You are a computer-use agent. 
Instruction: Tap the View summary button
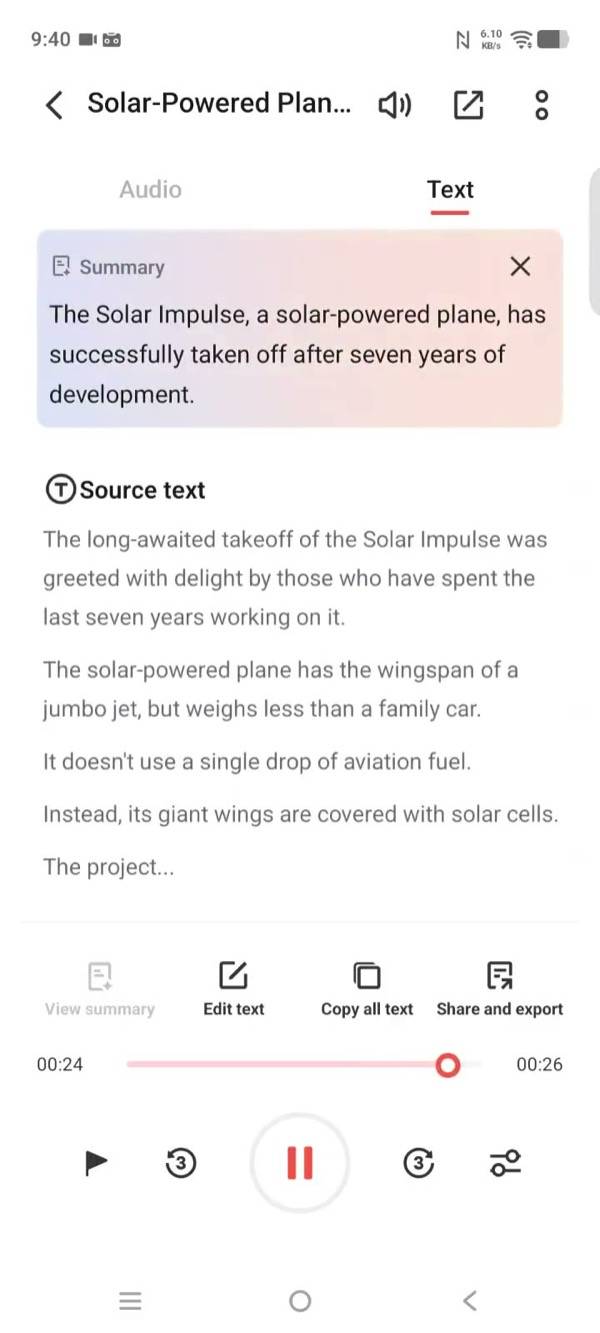tap(100, 989)
